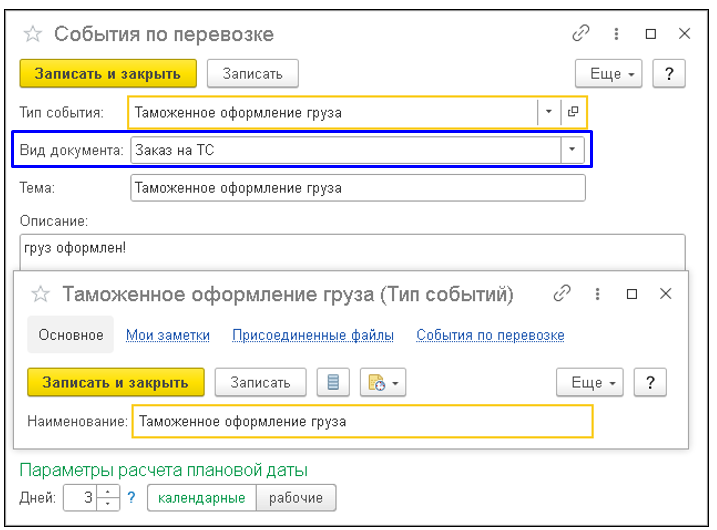
Task: Click the Вид документа field with Заказ на ТС
Action: pos(345,150)
